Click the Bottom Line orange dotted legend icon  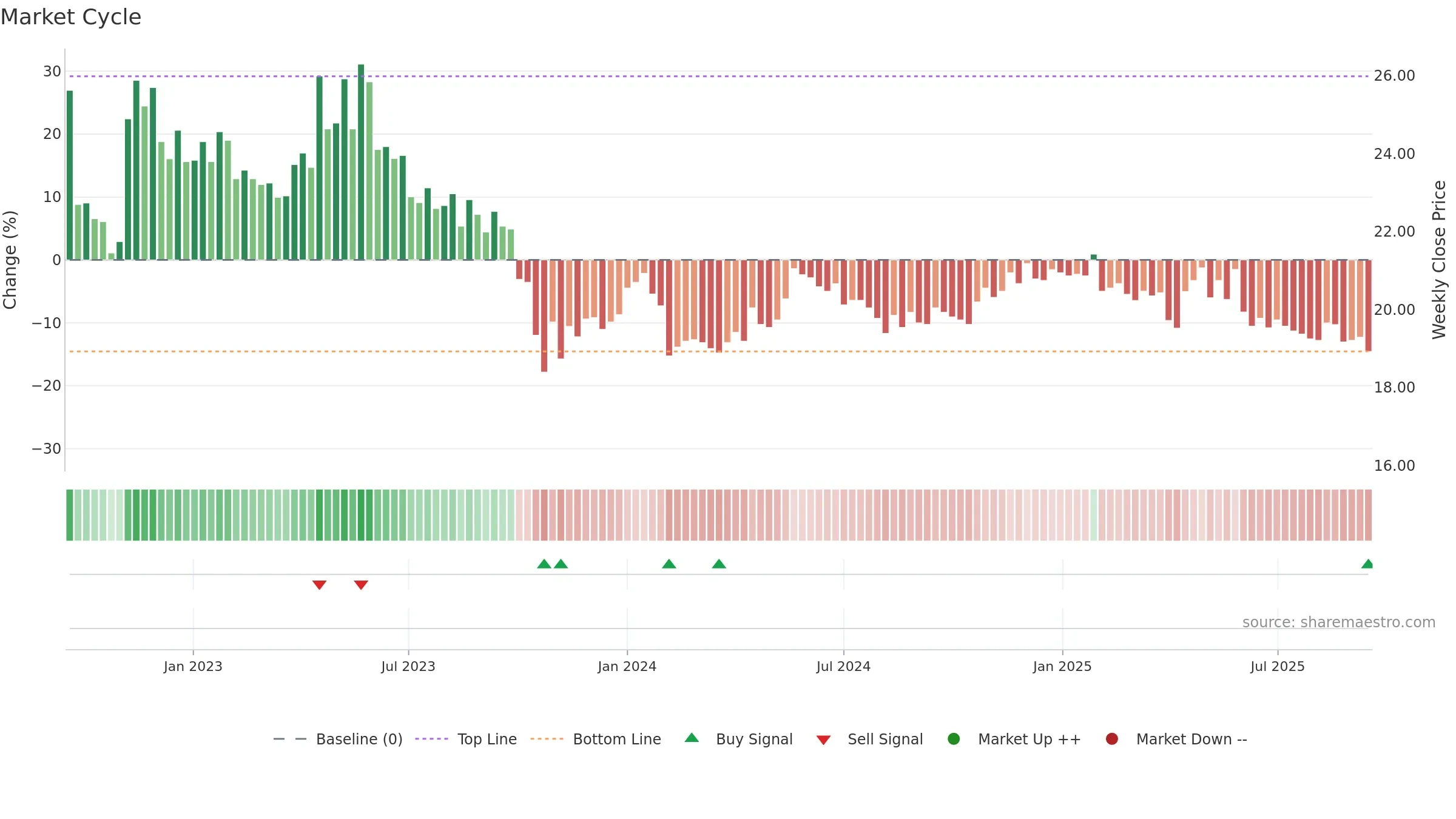[x=547, y=739]
